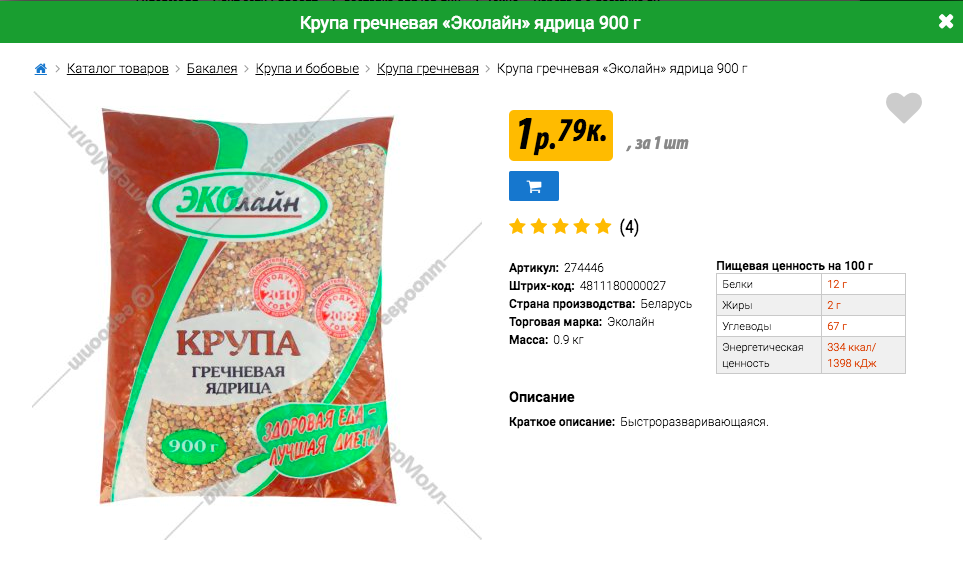The height and width of the screenshot is (565, 963).
Task: Click the yellow 1р.79к. price tag
Action: click(561, 135)
